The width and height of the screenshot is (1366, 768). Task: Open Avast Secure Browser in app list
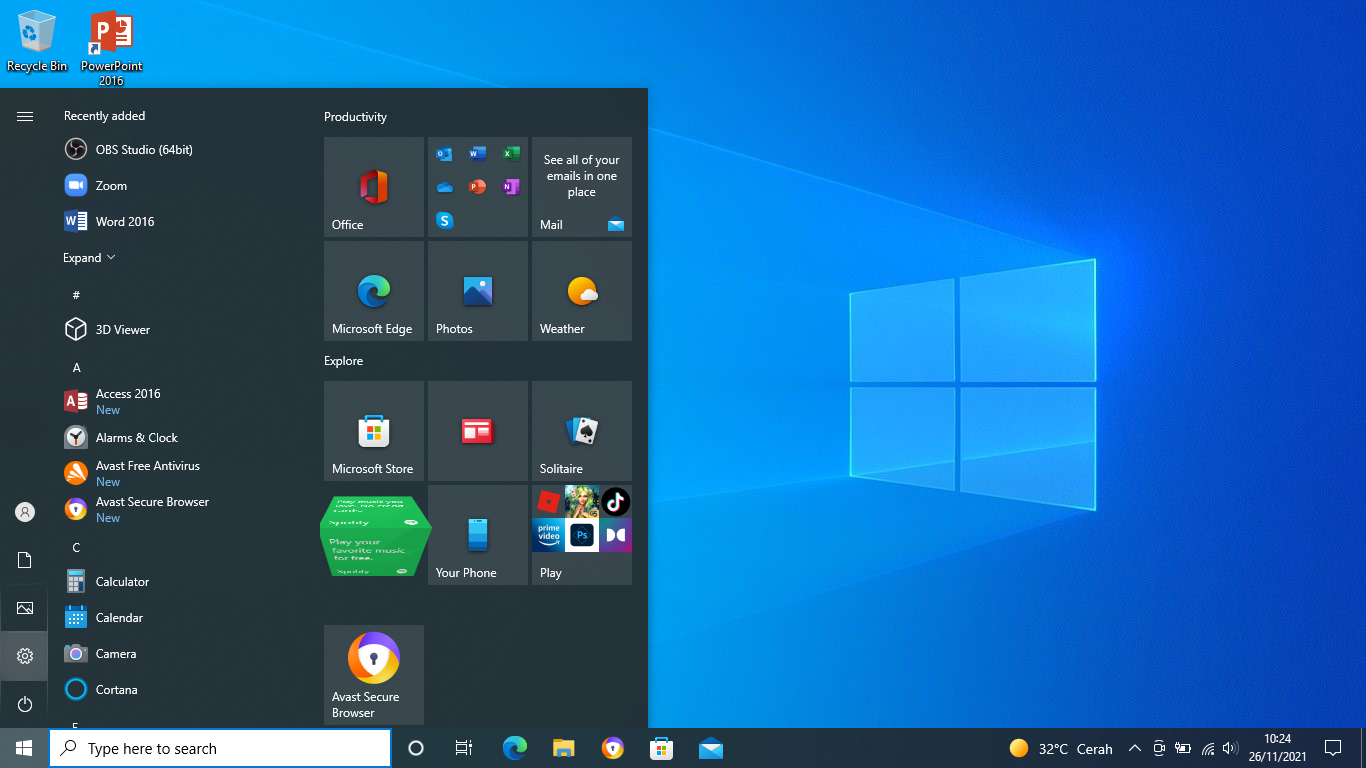[178, 510]
